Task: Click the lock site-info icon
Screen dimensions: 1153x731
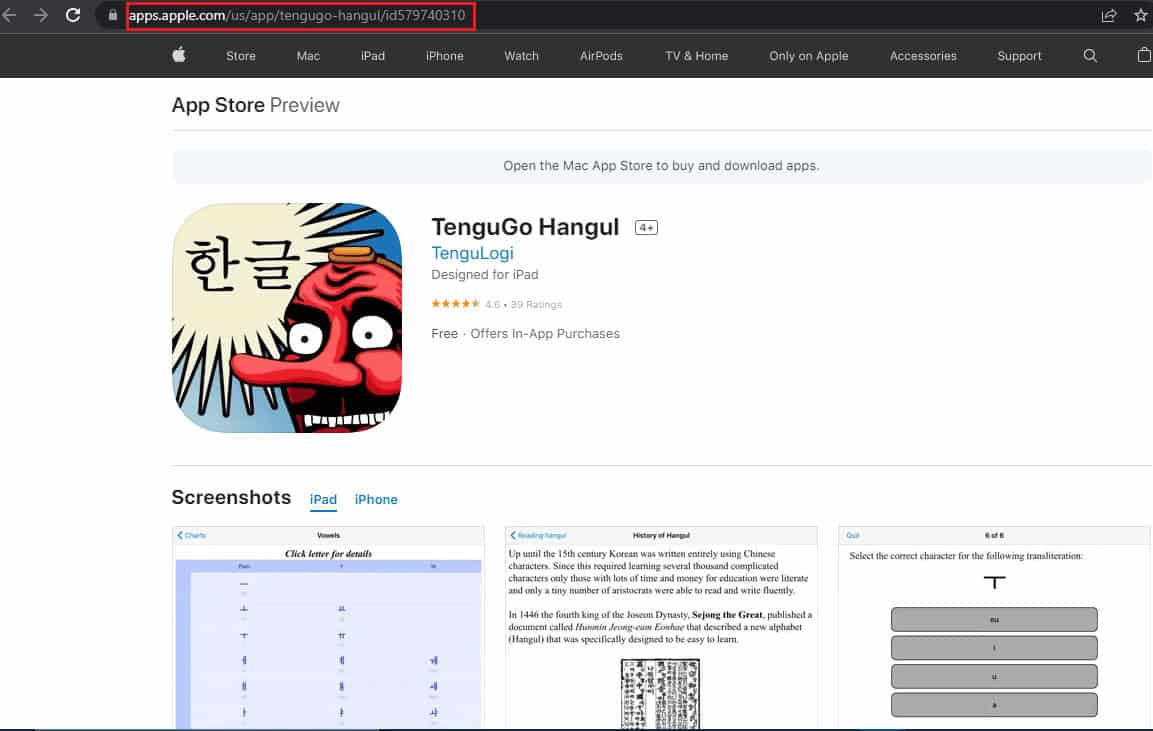Action: pos(113,15)
